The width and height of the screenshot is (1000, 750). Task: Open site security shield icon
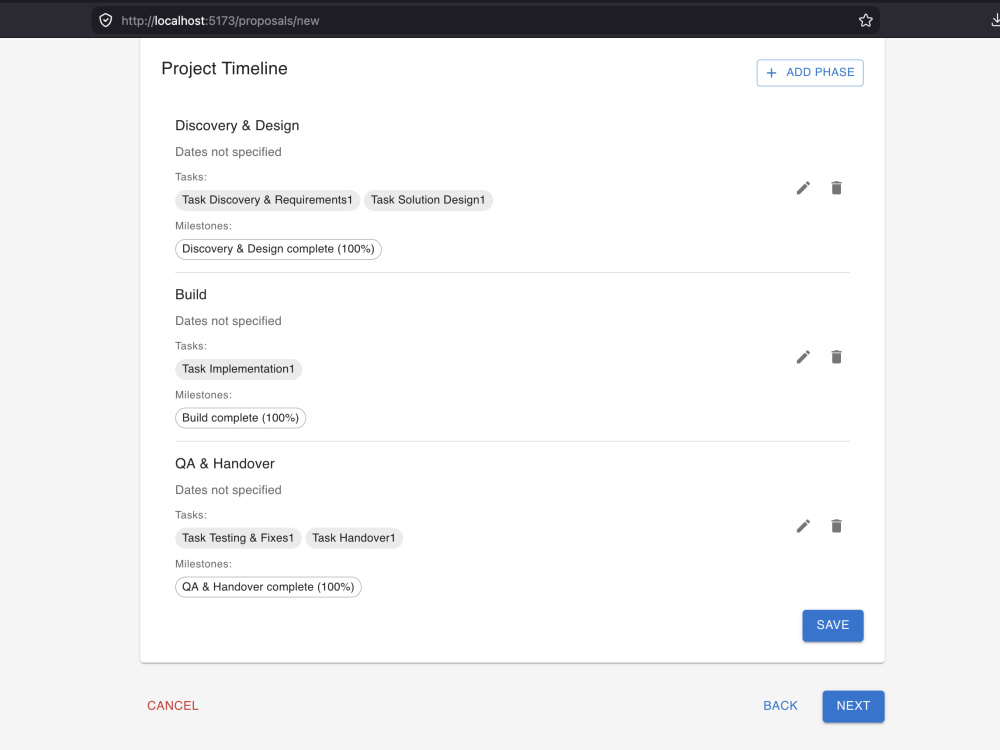tap(106, 20)
